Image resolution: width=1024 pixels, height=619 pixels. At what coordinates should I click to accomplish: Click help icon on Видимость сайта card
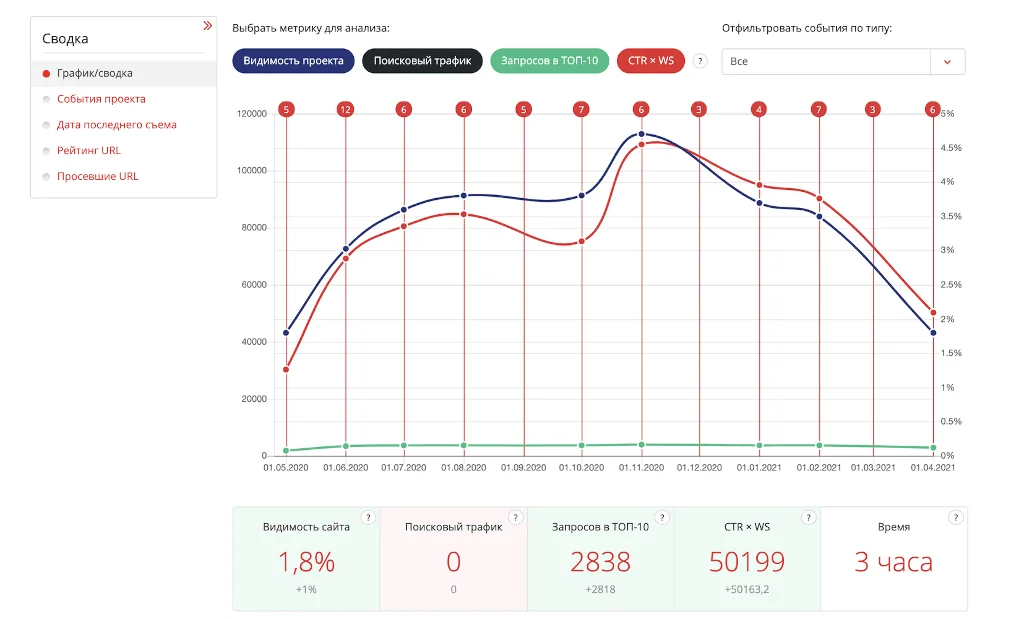click(x=368, y=517)
